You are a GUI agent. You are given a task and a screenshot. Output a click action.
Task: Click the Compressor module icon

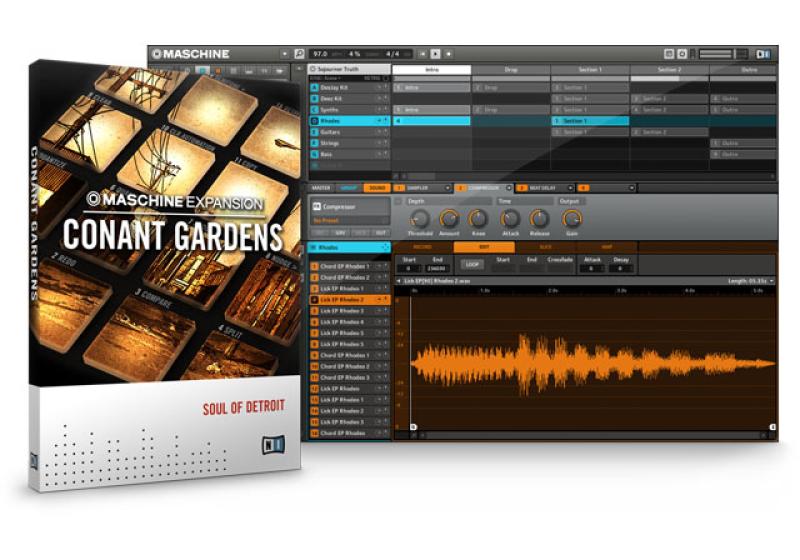click(316, 207)
